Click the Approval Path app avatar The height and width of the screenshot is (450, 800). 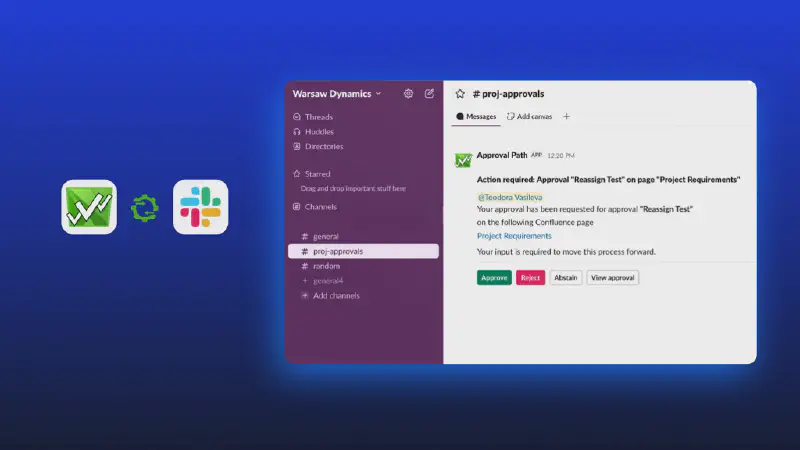tap(463, 160)
